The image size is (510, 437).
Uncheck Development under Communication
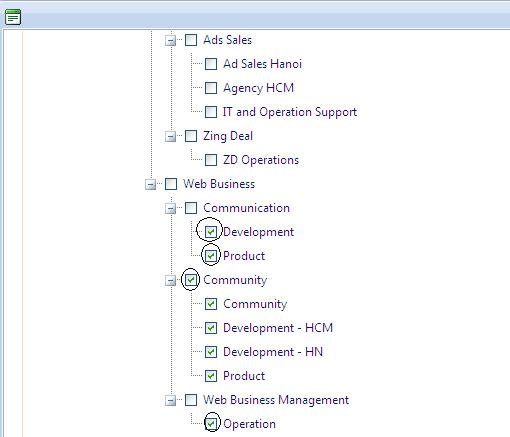point(211,232)
